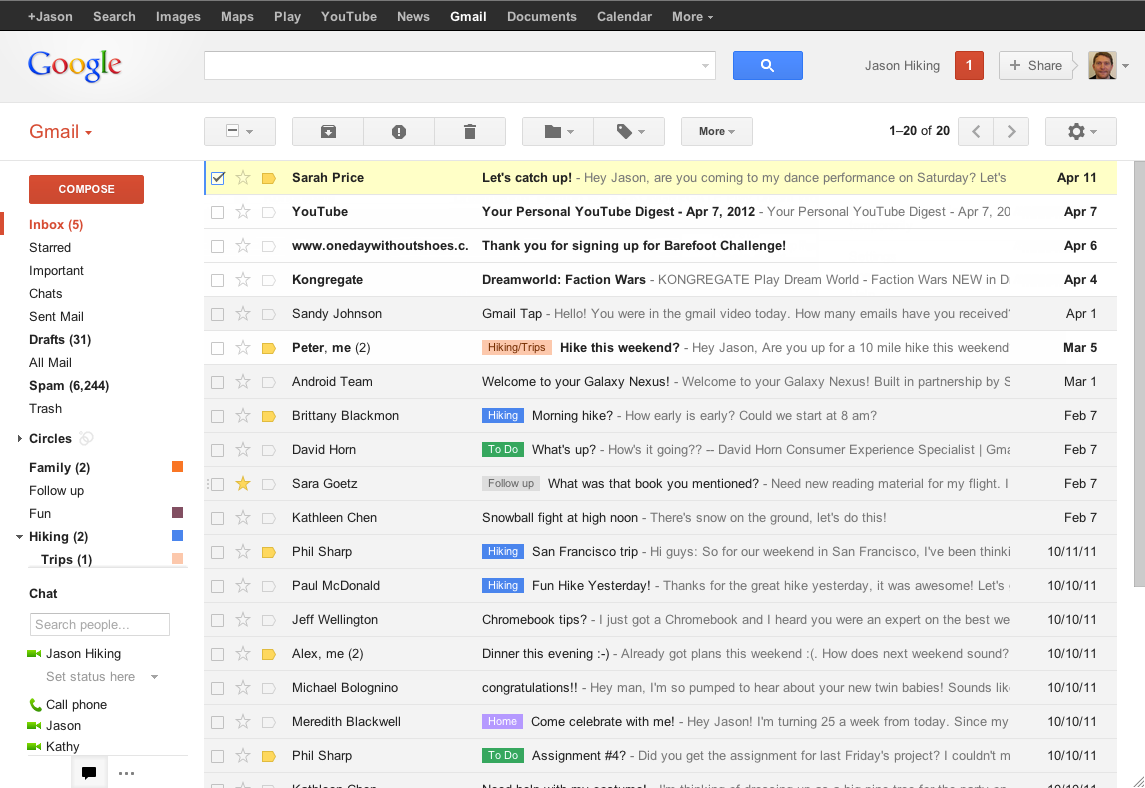The width and height of the screenshot is (1145, 788).
Task: Click the Google logo
Action: pyautogui.click(x=74, y=66)
